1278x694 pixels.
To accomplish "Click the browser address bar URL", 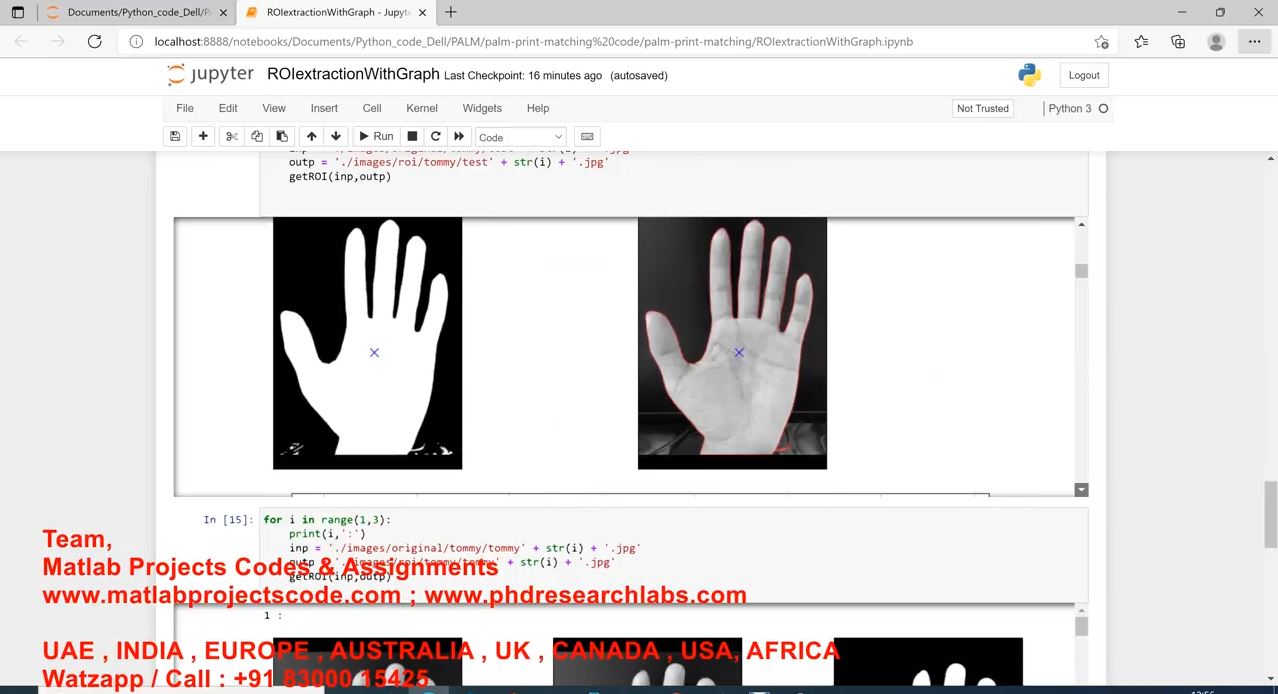I will click(533, 42).
